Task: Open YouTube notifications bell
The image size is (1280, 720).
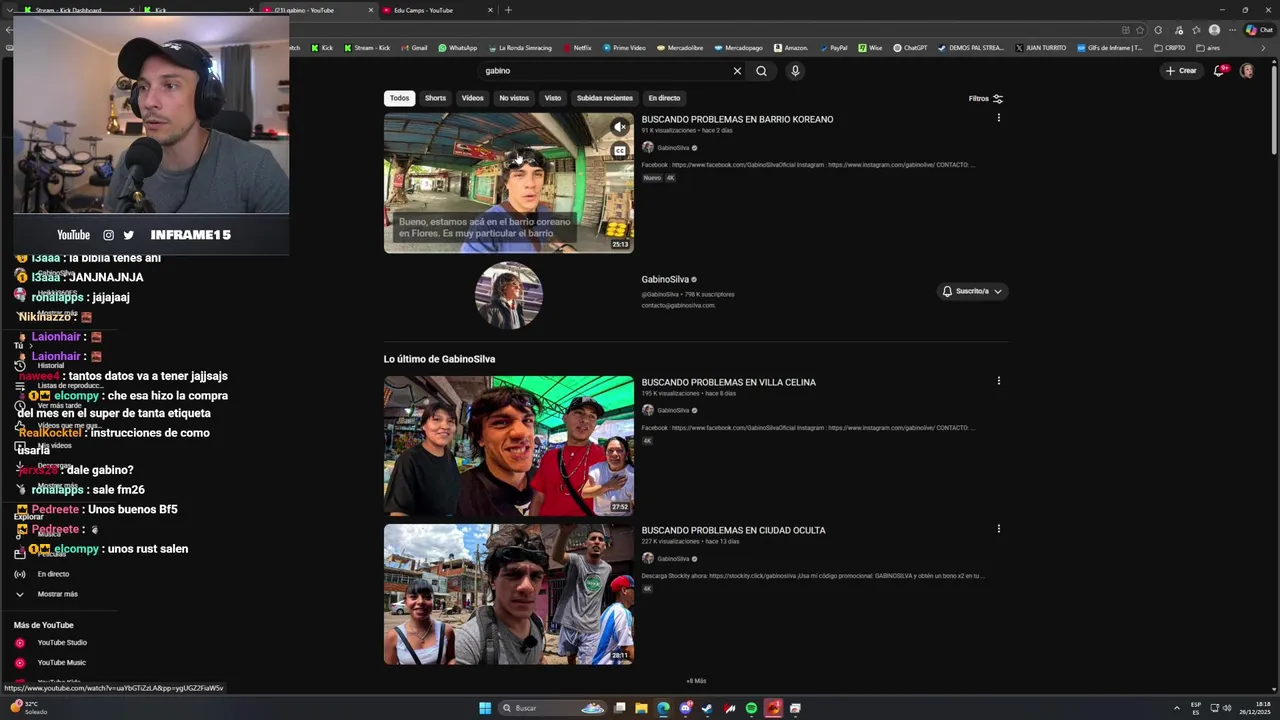Action: [1219, 71]
